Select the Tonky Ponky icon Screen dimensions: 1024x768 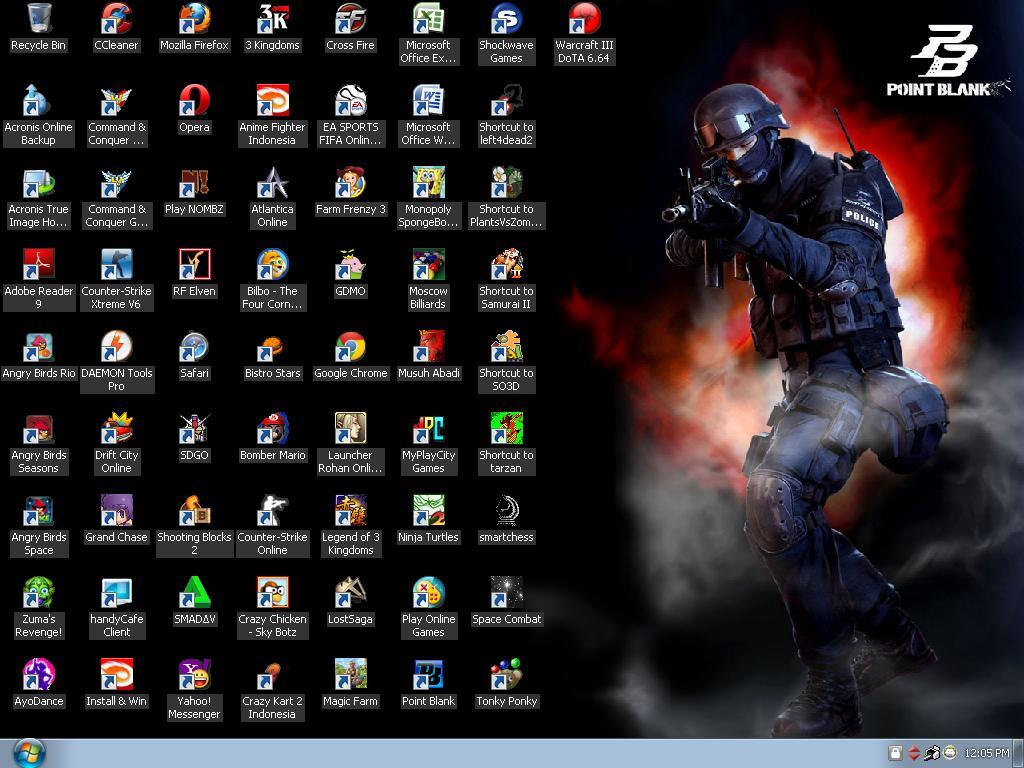click(506, 675)
